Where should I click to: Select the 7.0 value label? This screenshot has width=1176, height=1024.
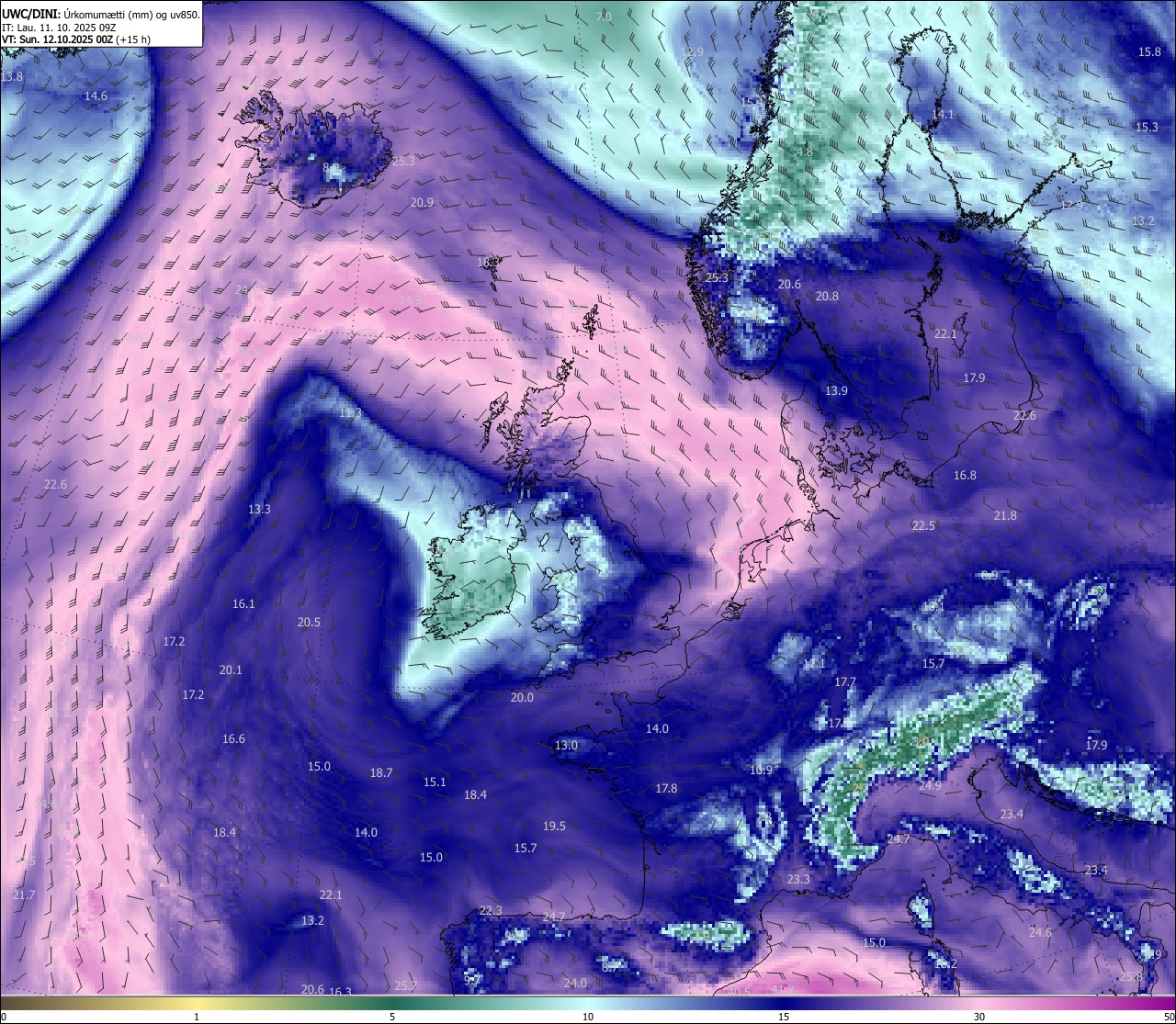[x=604, y=17]
